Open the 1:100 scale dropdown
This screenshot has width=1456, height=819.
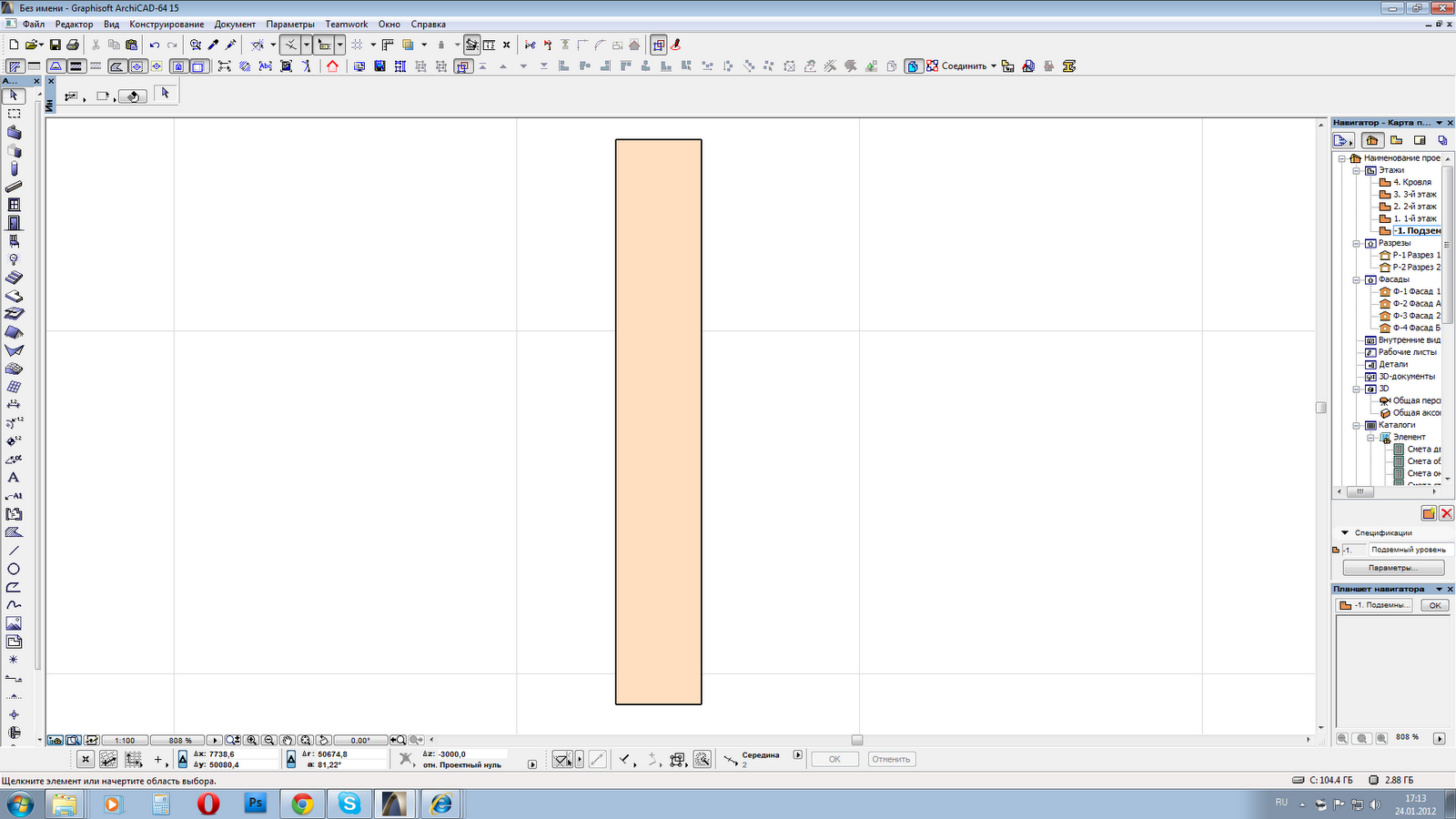125,741
